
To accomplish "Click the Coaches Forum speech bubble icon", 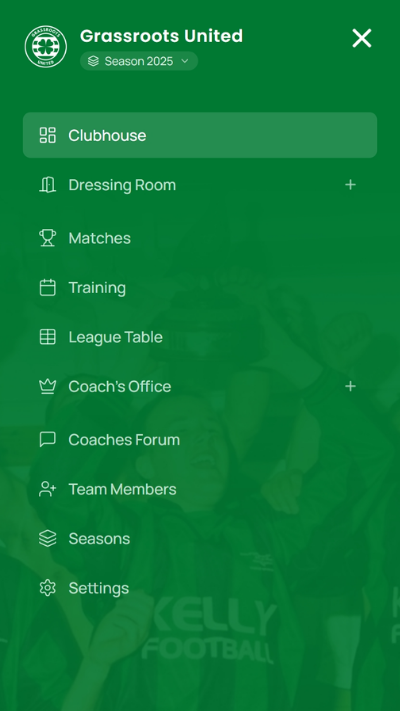I will 48,439.
